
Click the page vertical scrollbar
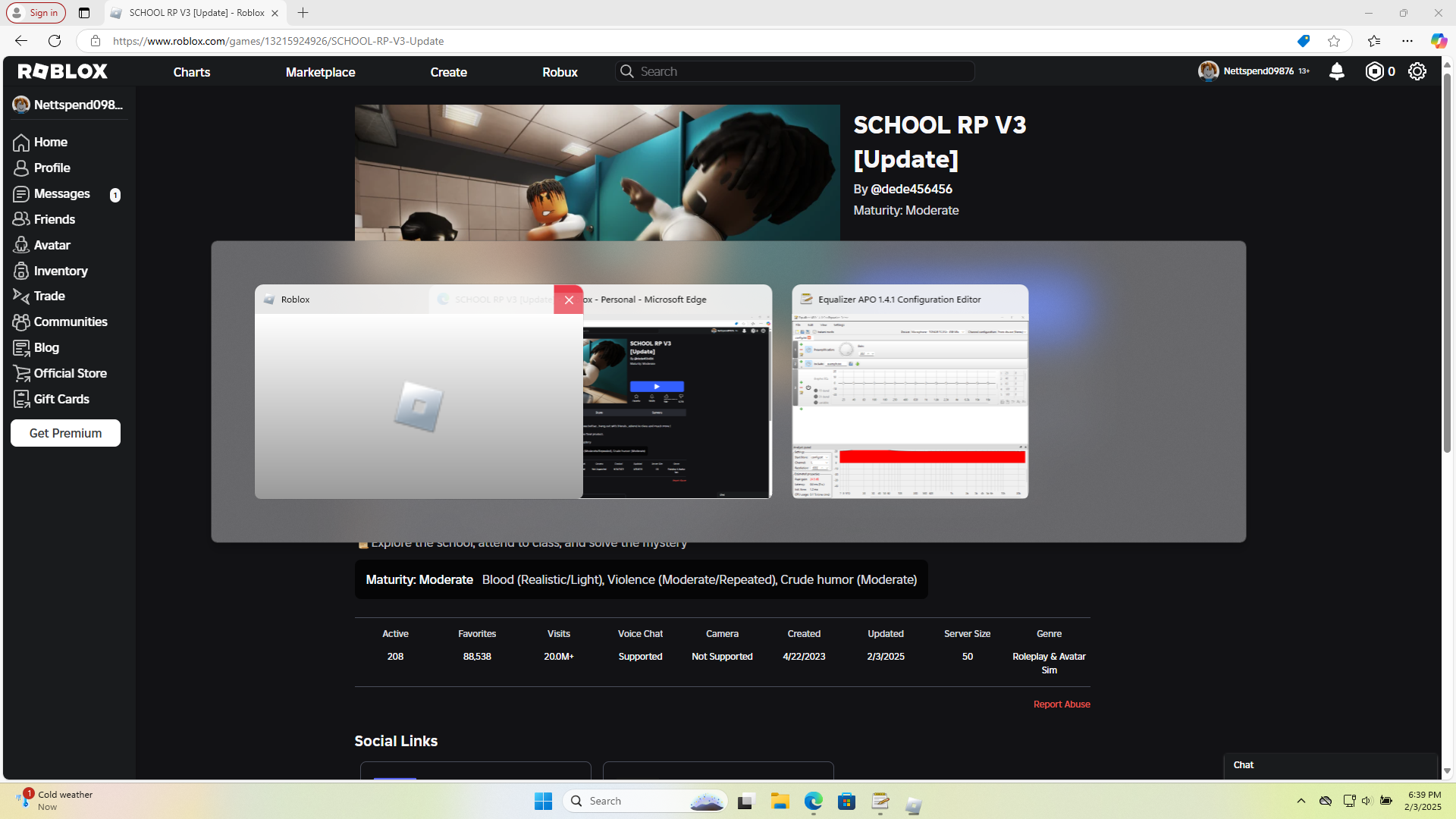point(1447,264)
